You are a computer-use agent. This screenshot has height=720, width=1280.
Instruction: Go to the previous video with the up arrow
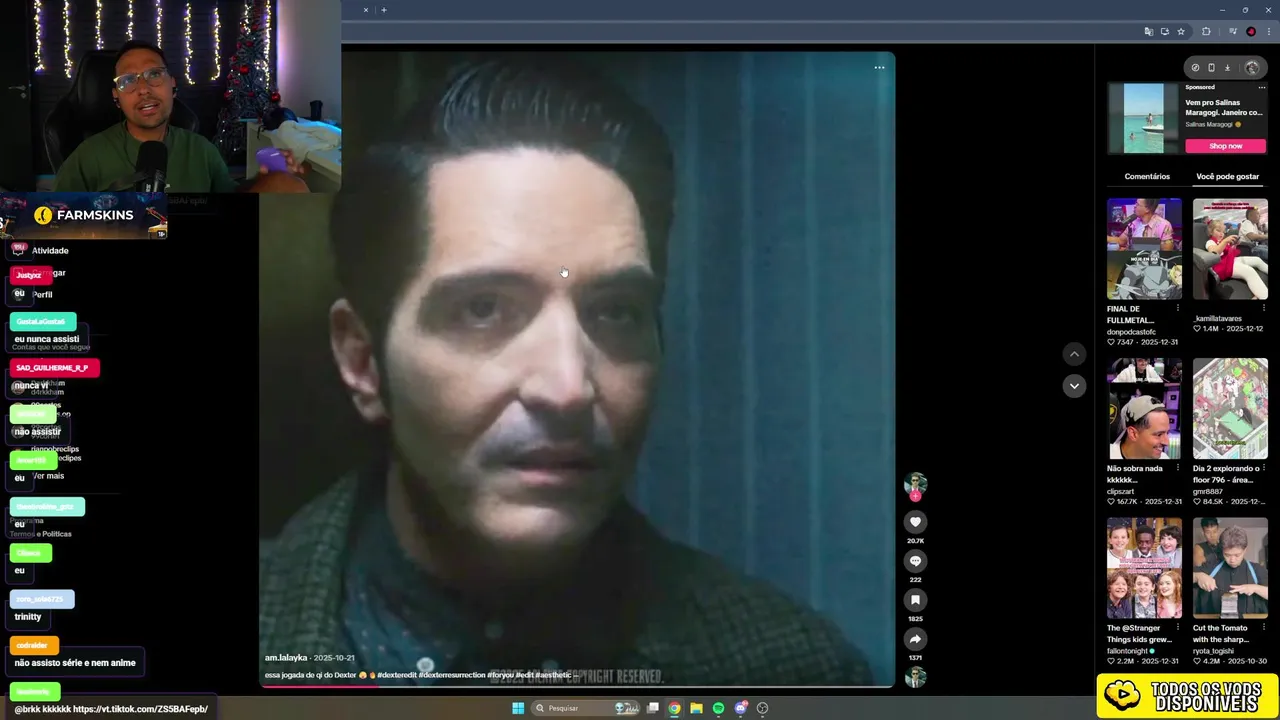1074,354
